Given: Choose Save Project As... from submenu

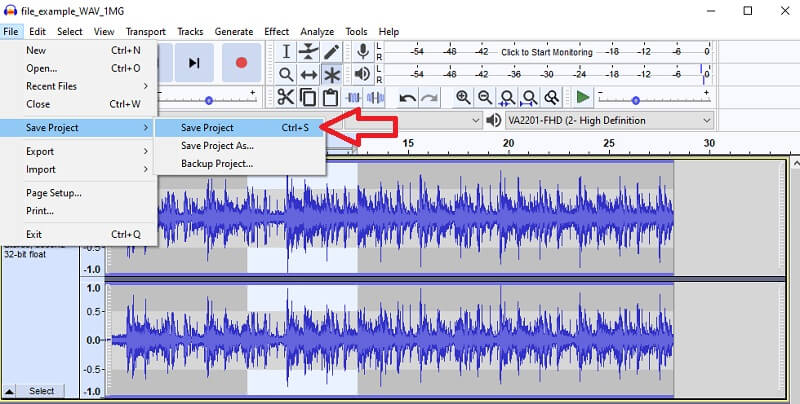Looking at the screenshot, I should pyautogui.click(x=216, y=145).
